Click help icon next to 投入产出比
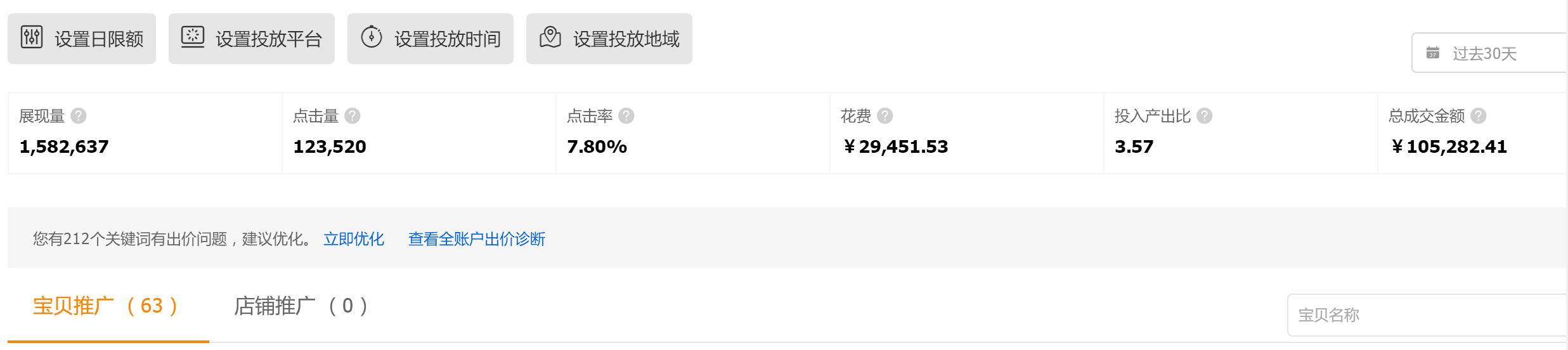This screenshot has height=350, width=1568. 1205,115
